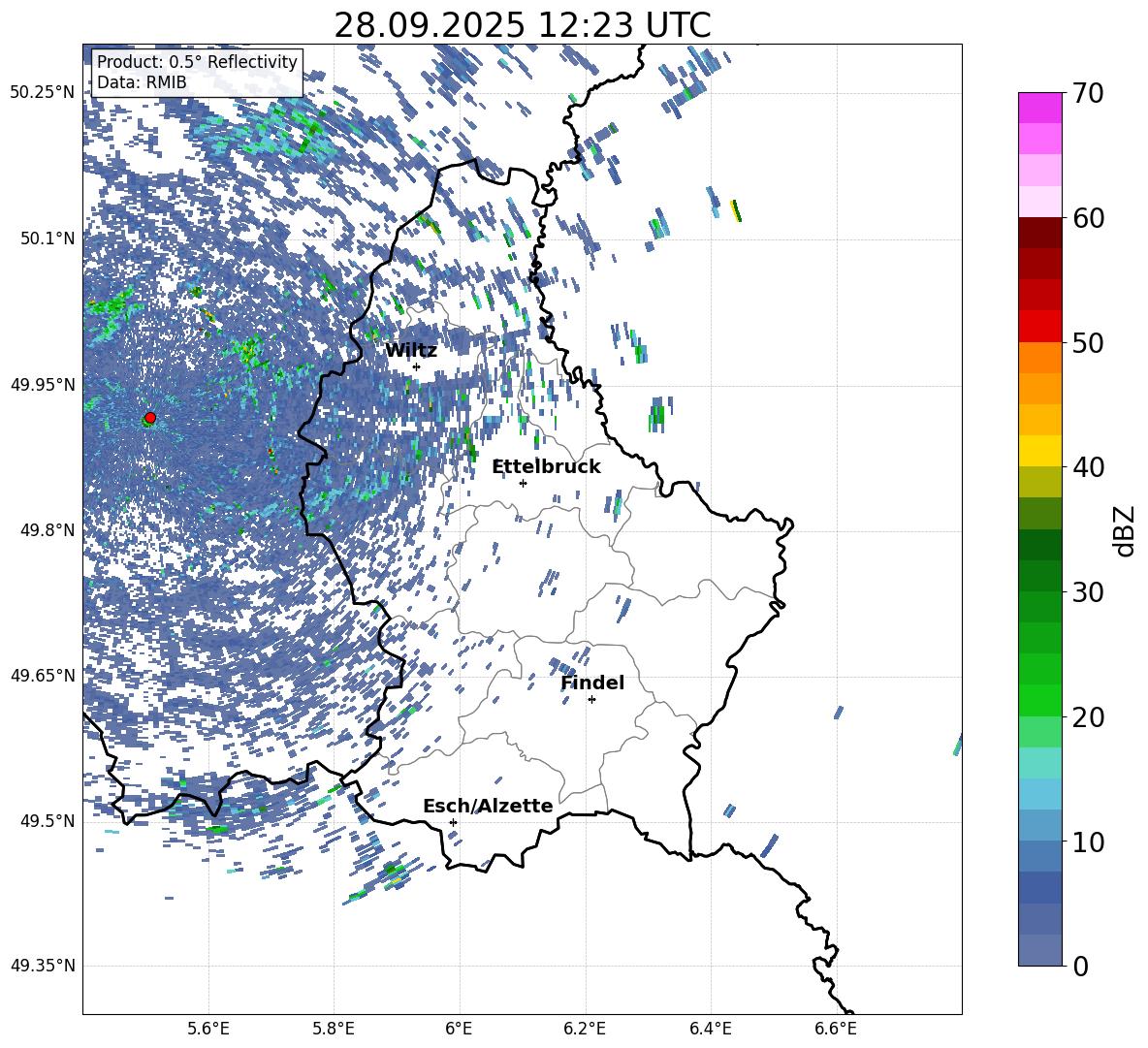The image size is (1148, 1048).
Task: Click the 30 colorbar tick label
Action: pyautogui.click(x=1088, y=592)
